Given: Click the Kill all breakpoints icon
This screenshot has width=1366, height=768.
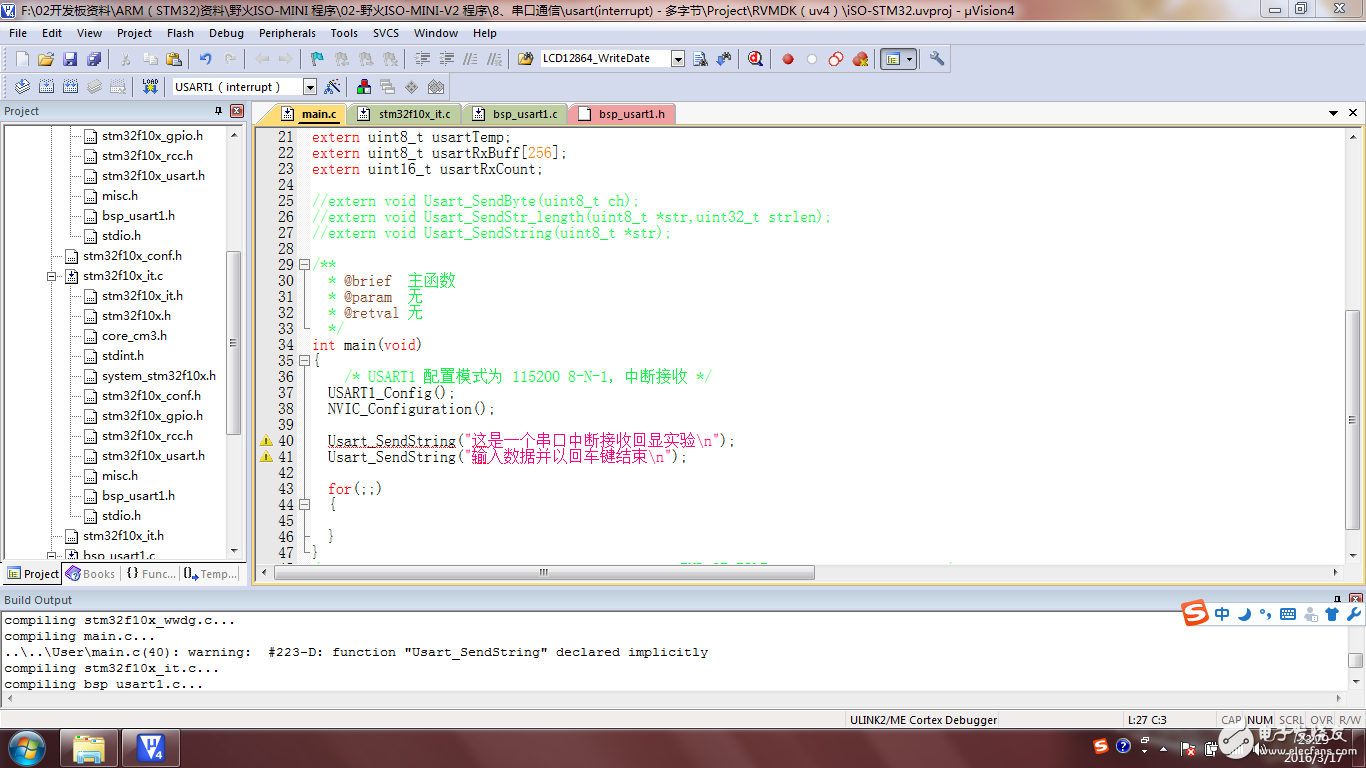Looking at the screenshot, I should click(x=860, y=59).
